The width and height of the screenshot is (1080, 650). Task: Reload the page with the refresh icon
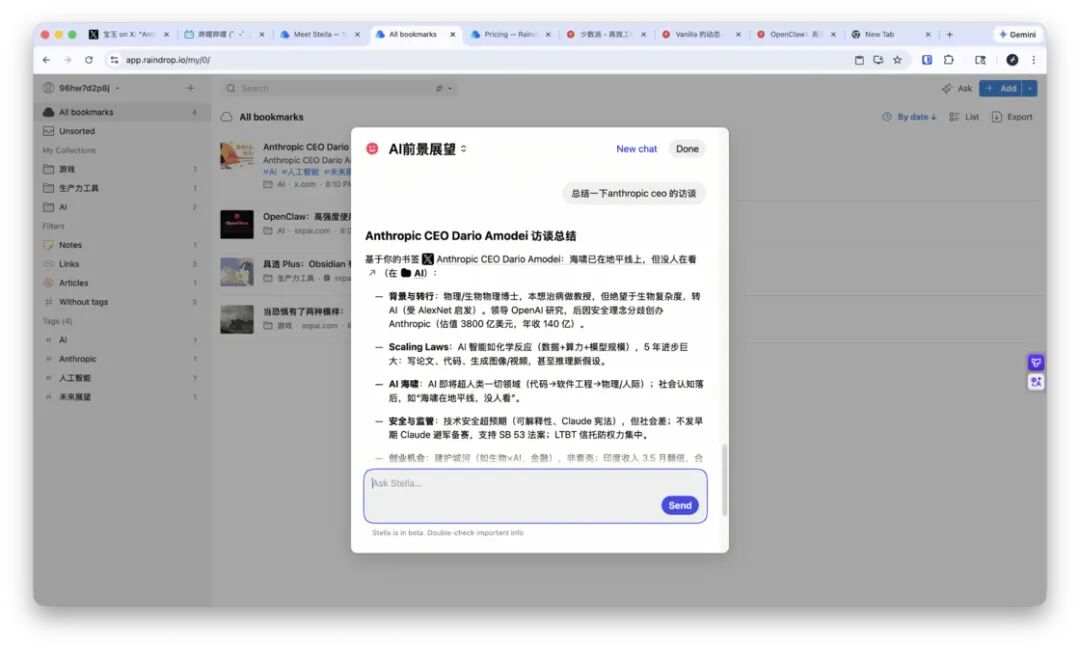coord(89,60)
